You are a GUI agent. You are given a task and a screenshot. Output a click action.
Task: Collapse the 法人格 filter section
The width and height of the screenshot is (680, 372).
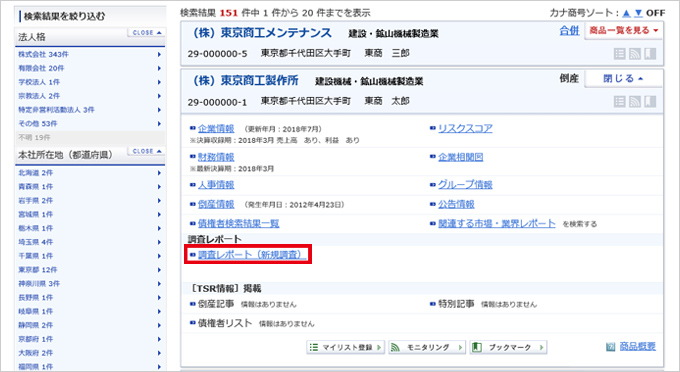click(x=146, y=33)
